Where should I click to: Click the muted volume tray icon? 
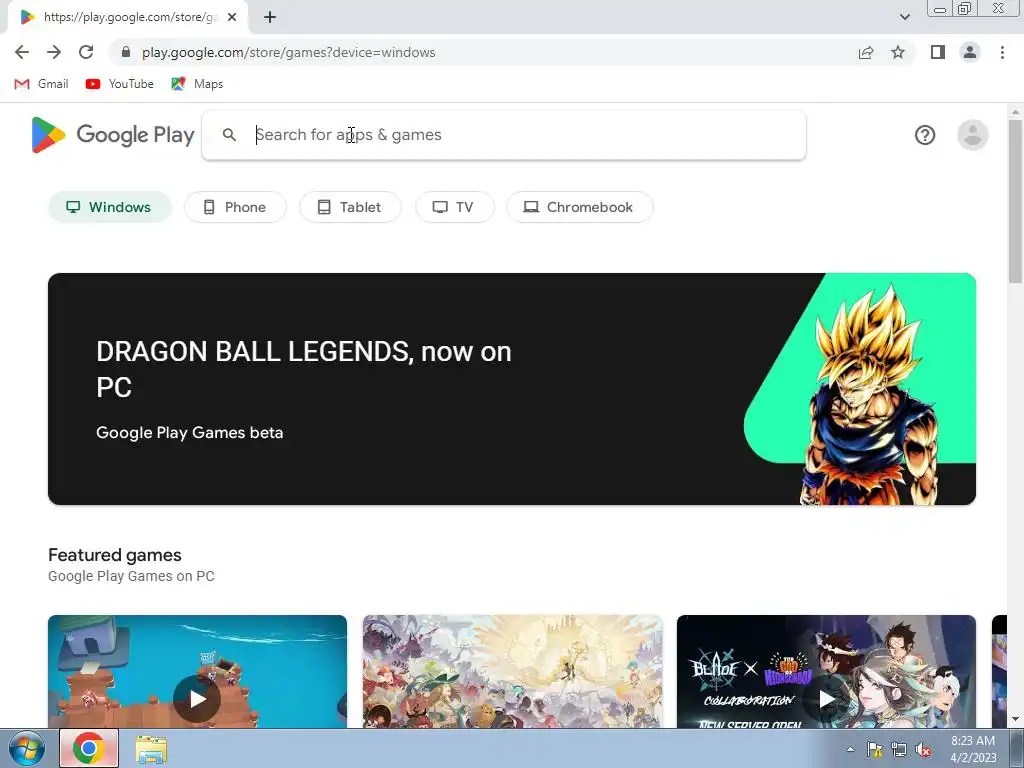click(x=923, y=749)
